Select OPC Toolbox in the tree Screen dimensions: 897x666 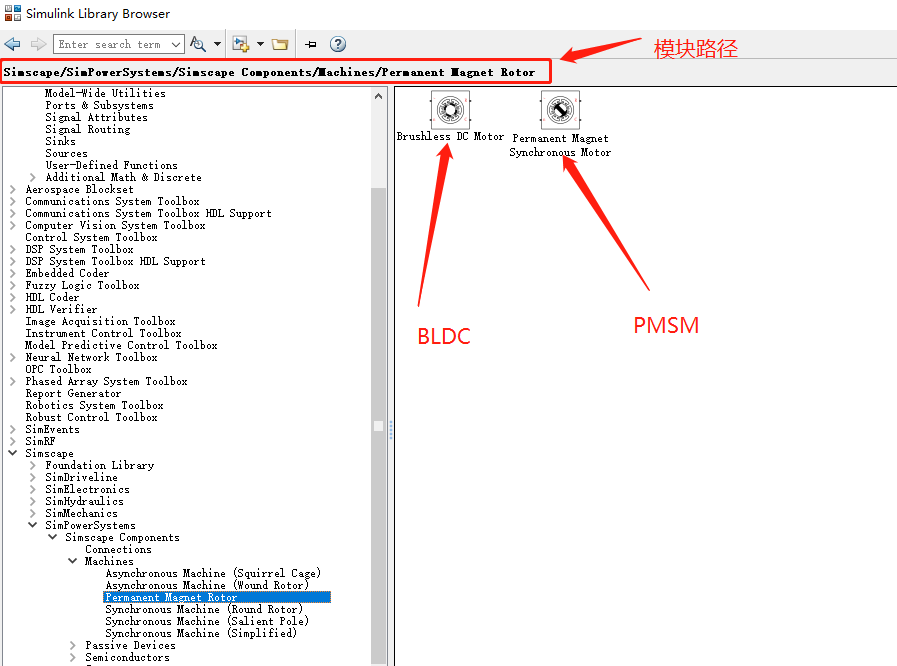coord(58,370)
